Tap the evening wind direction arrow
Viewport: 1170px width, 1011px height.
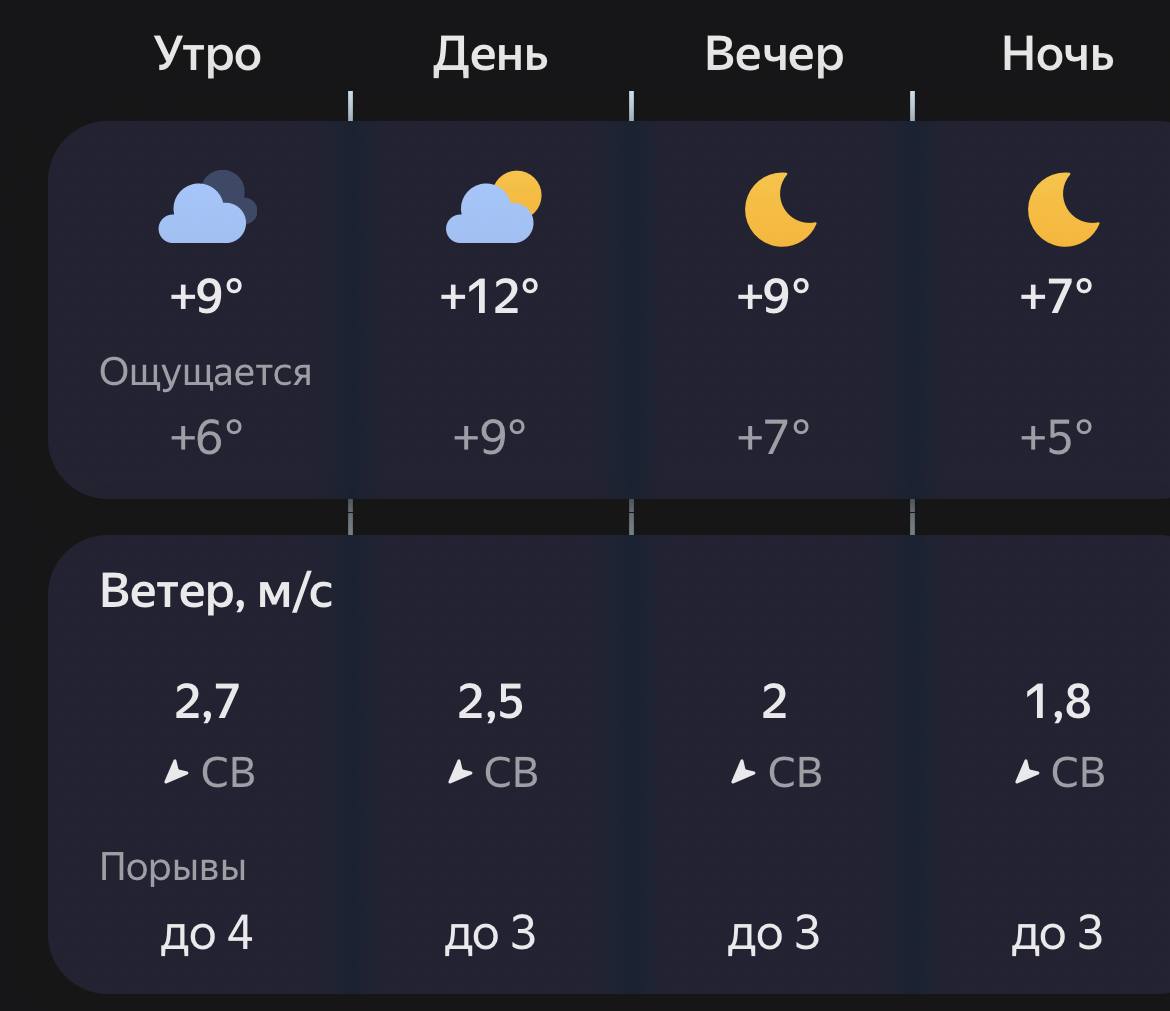(743, 772)
